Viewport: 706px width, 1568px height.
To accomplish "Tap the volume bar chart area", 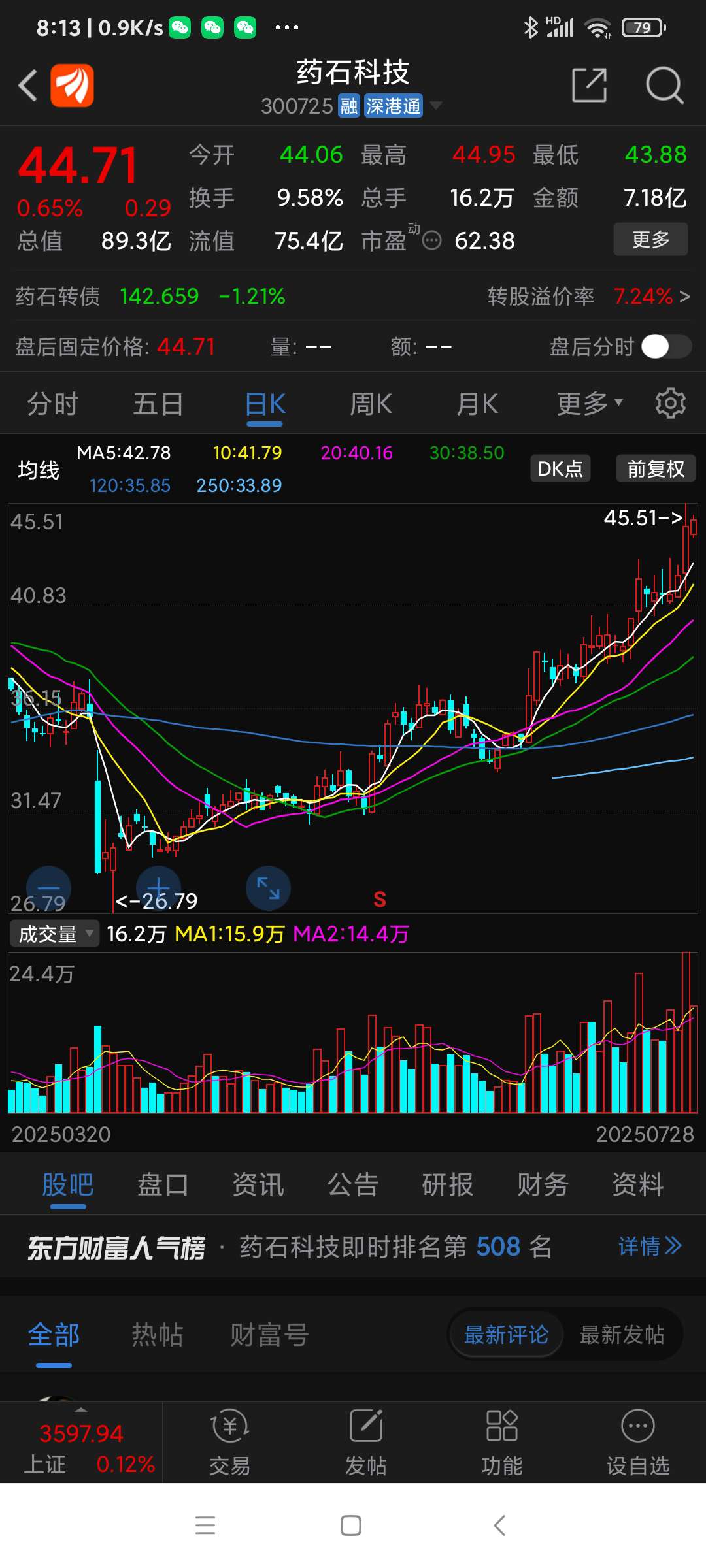I will [x=353, y=1032].
